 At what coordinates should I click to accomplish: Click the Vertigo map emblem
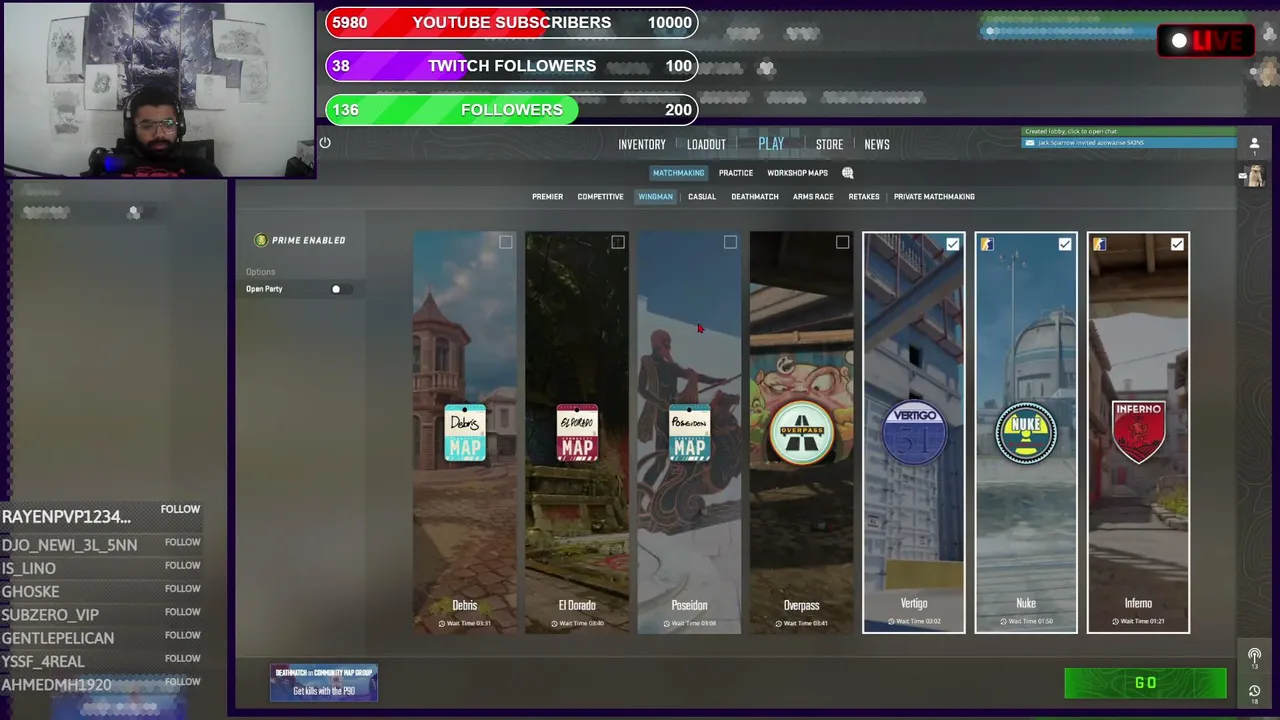tap(914, 433)
